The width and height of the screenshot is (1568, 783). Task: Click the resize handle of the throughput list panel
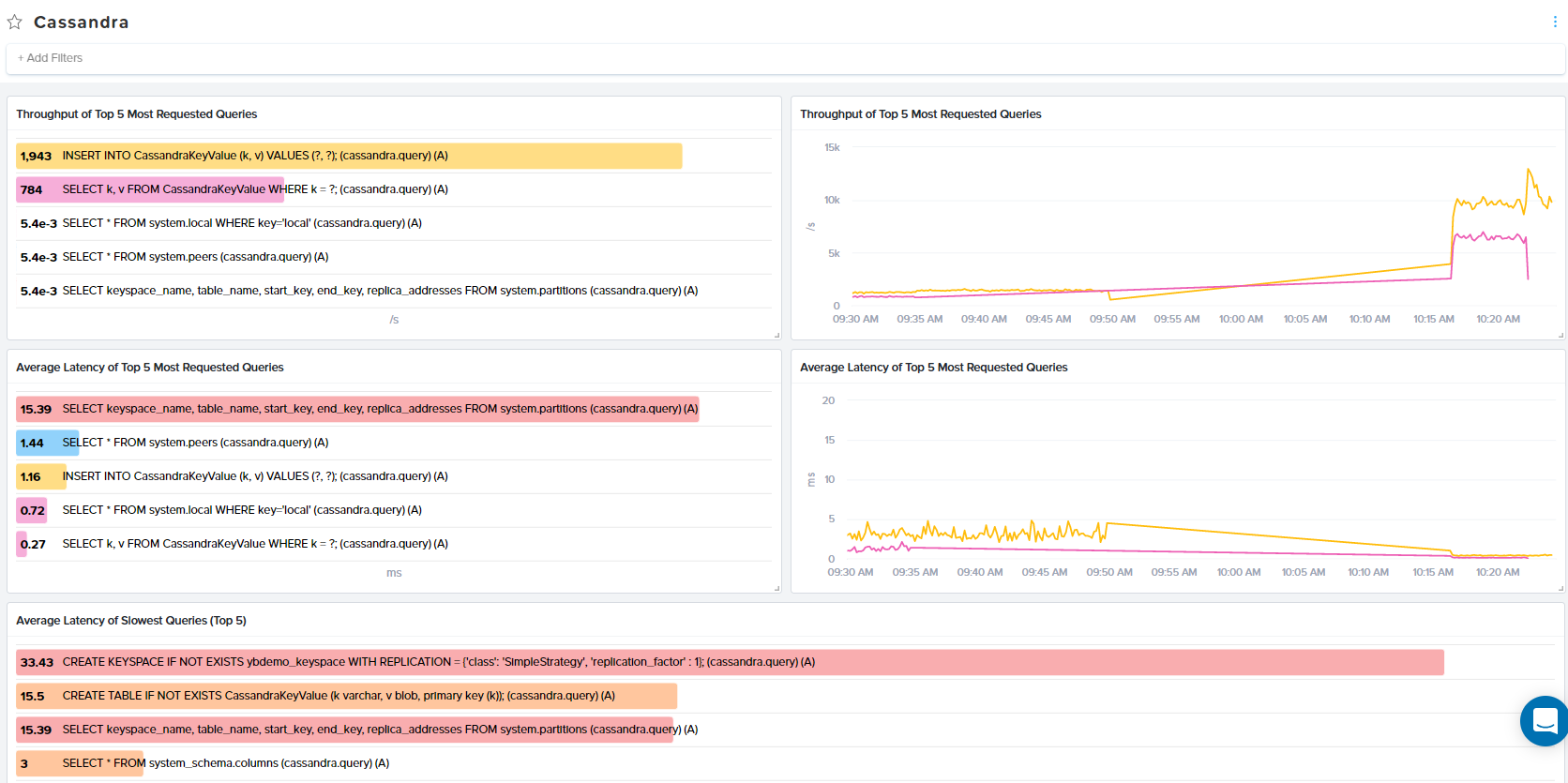click(776, 335)
